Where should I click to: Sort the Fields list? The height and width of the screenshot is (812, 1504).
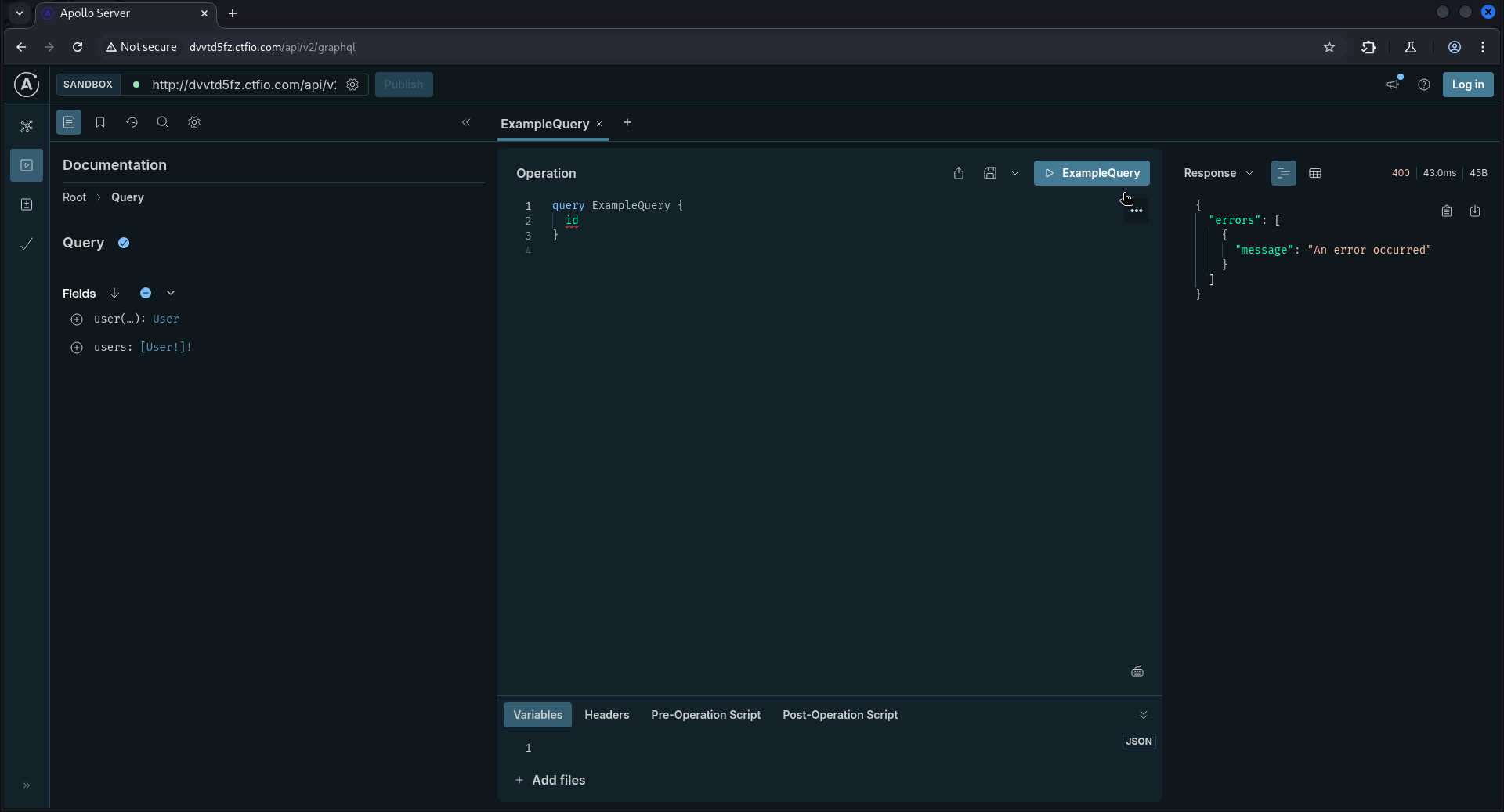coord(114,293)
